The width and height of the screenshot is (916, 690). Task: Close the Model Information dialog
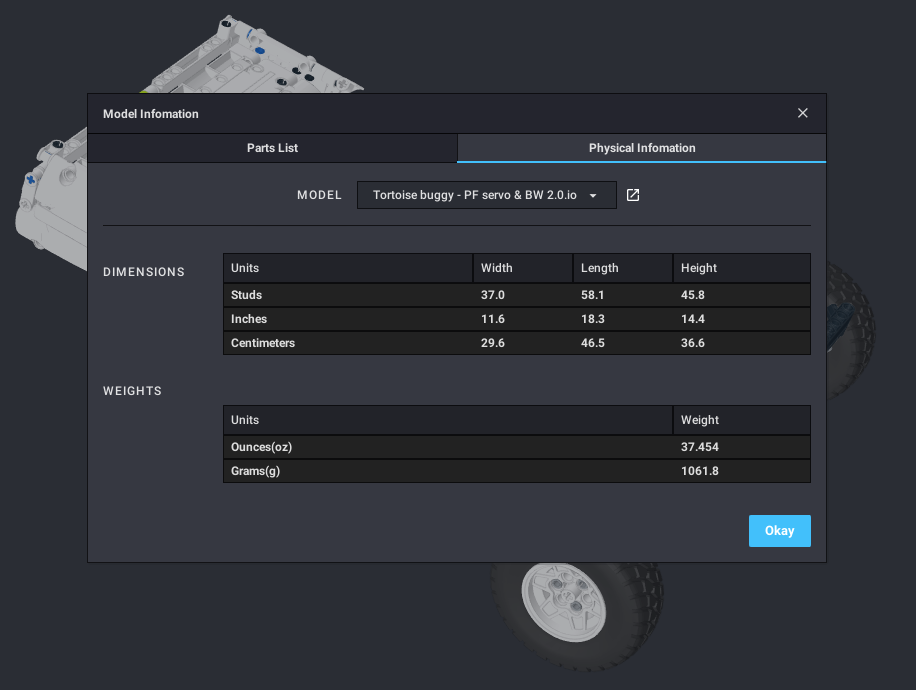click(x=803, y=113)
